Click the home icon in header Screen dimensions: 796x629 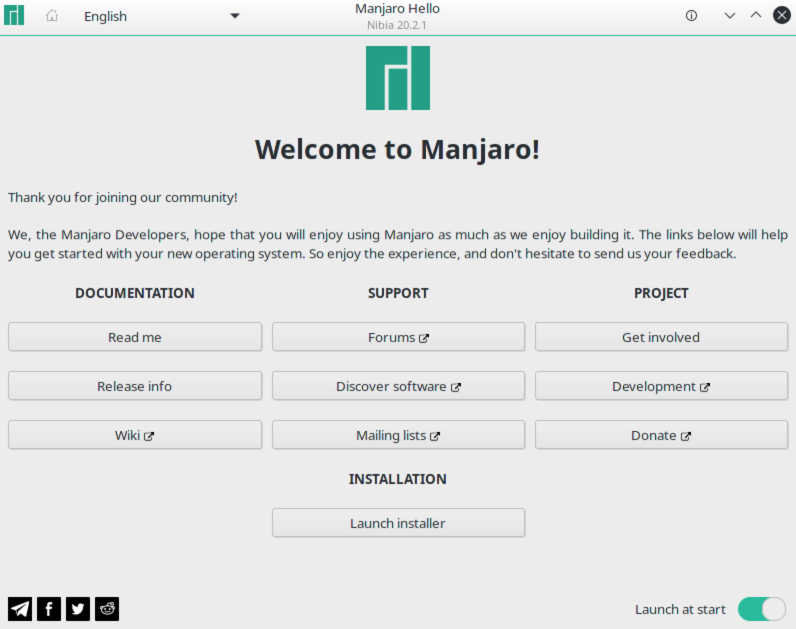coord(52,16)
